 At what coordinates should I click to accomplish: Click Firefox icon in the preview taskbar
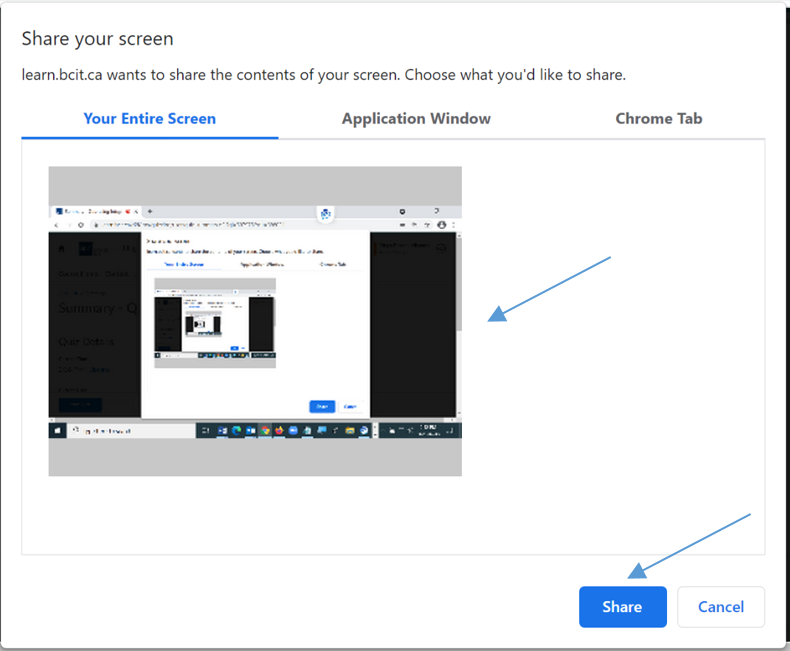(x=281, y=431)
